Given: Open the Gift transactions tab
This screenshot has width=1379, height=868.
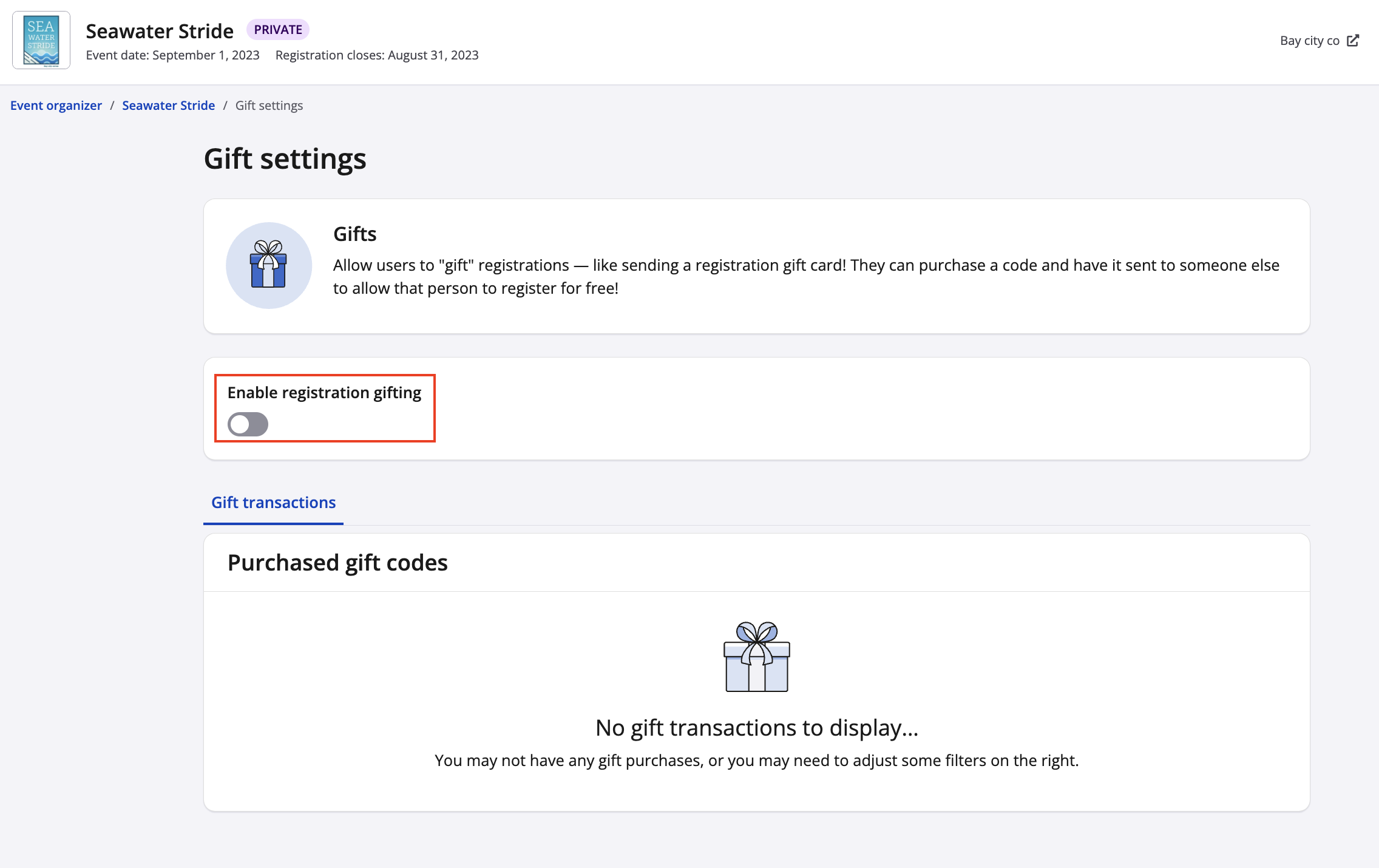Looking at the screenshot, I should point(273,503).
